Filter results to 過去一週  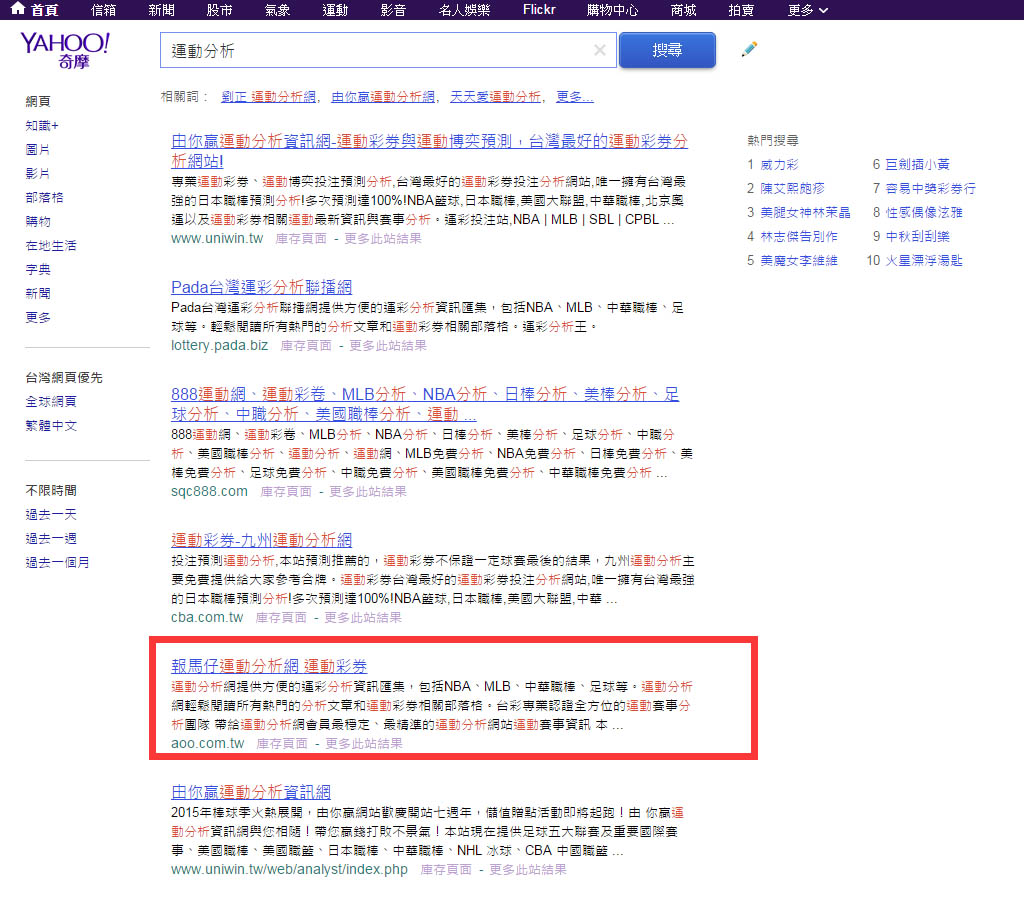[x=51, y=538]
